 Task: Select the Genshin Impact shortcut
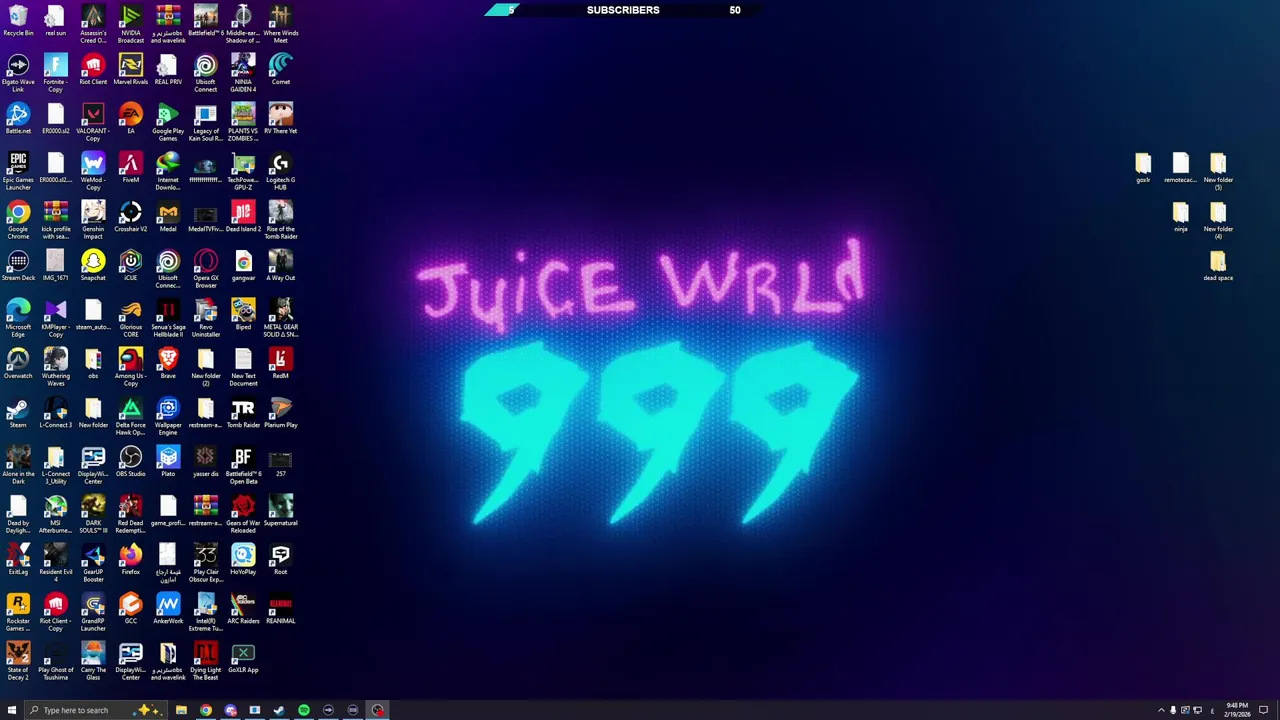coord(93,220)
